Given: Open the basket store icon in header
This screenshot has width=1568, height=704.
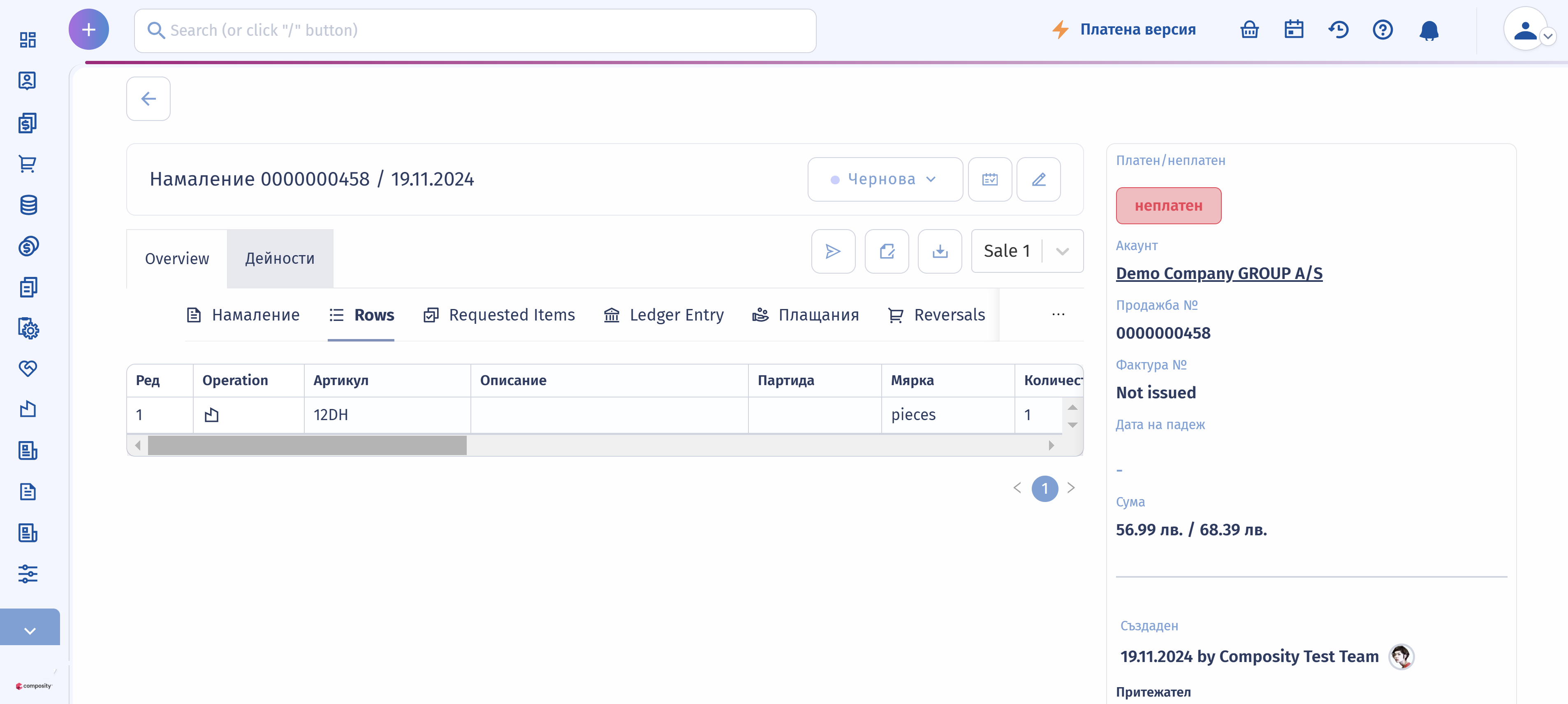Looking at the screenshot, I should [1249, 29].
